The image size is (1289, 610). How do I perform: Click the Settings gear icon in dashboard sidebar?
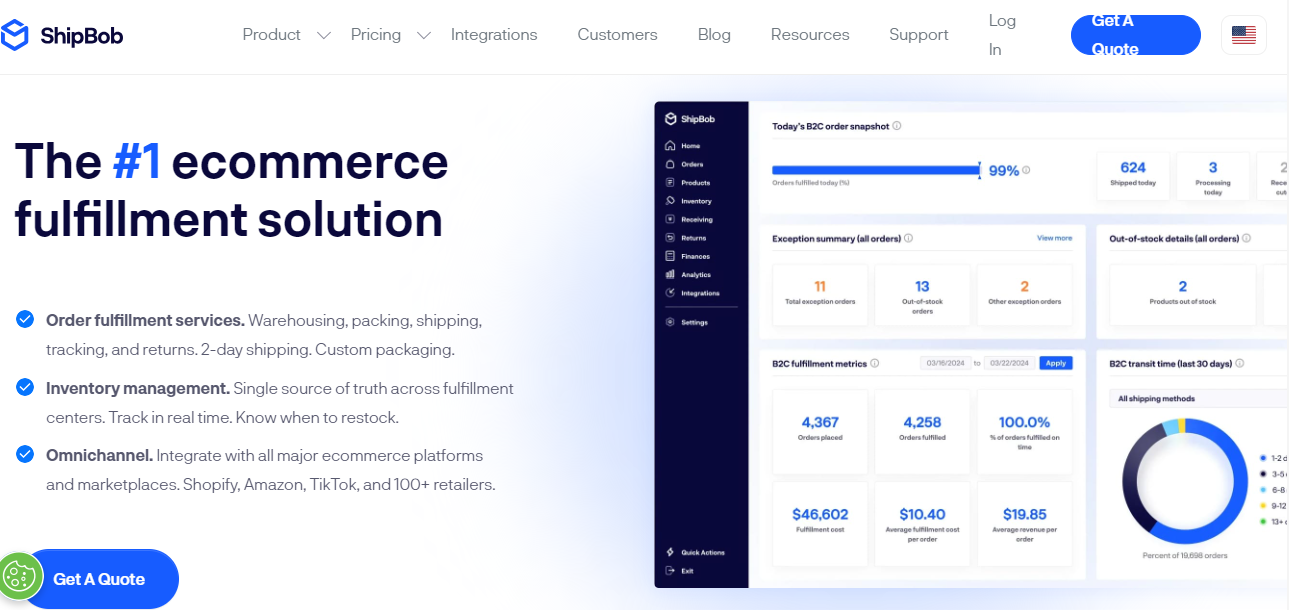(670, 322)
